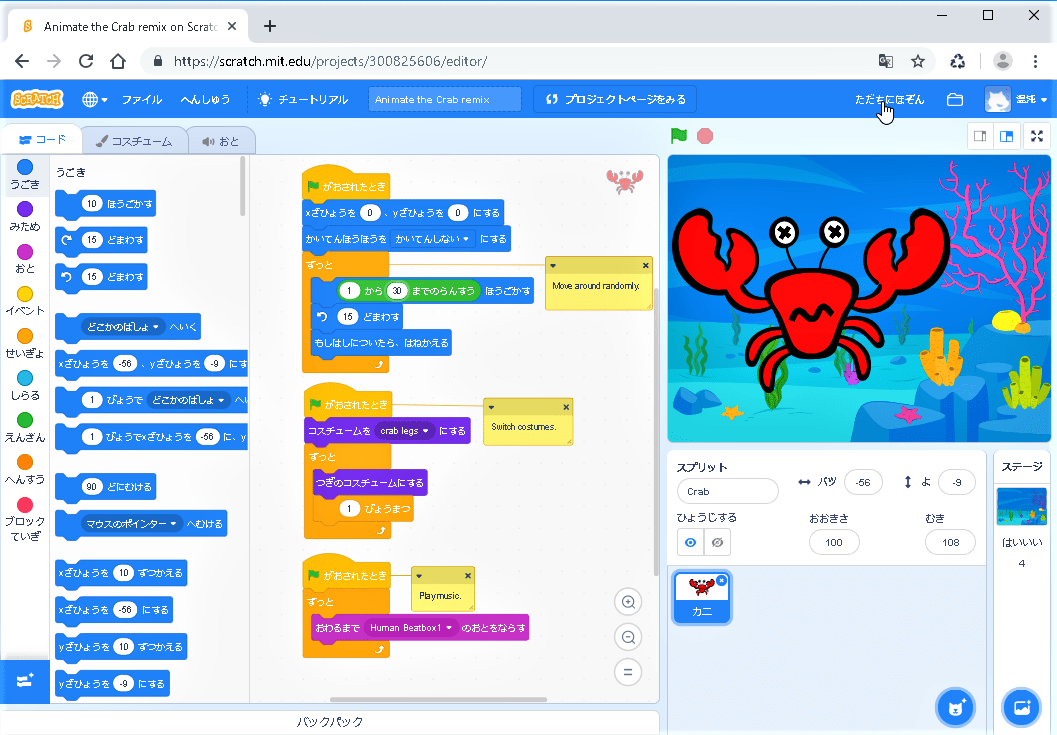Click the 10 ほうごかす palette block
This screenshot has width=1057, height=735.
tap(106, 204)
